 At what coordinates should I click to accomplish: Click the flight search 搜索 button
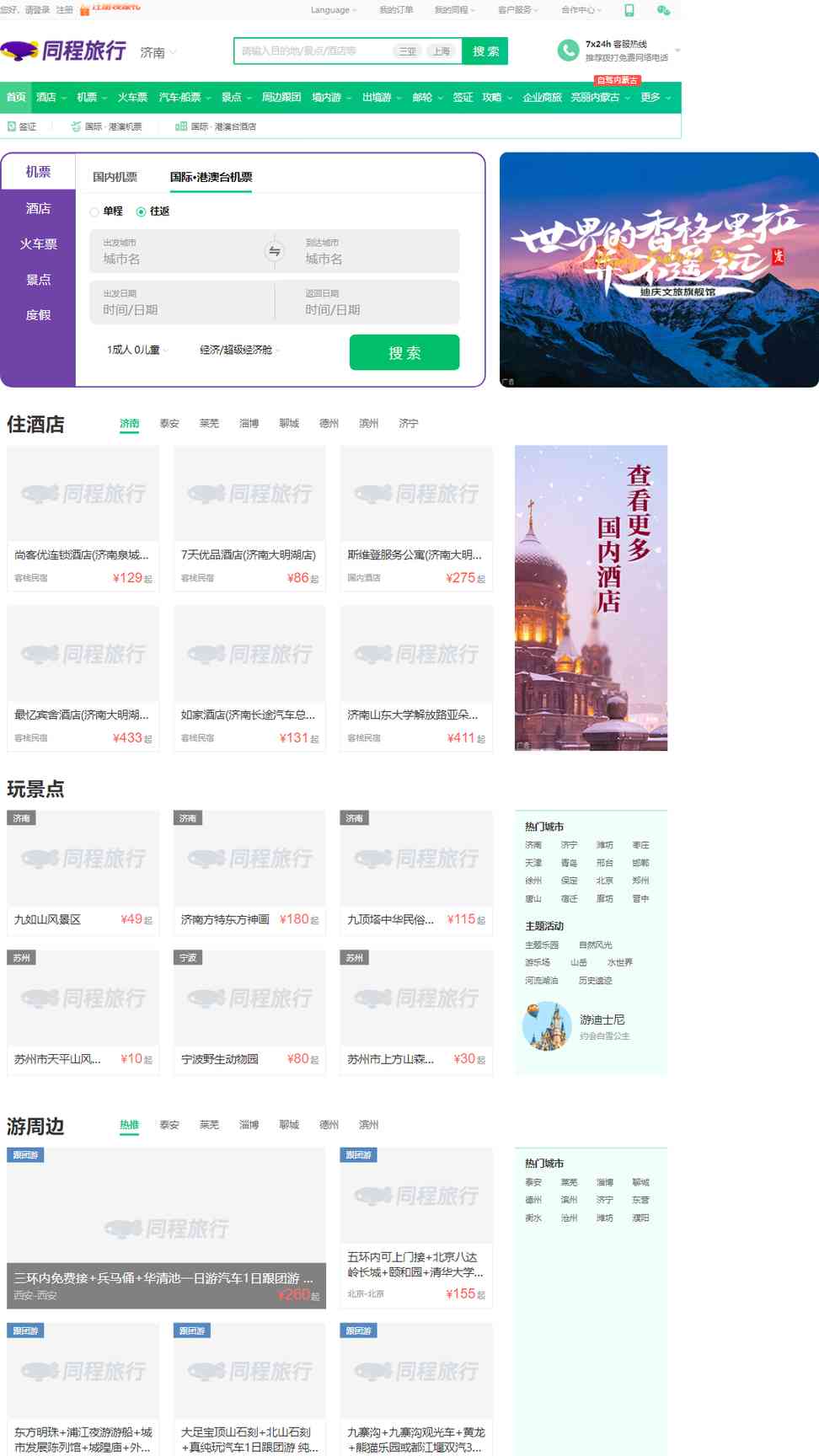click(x=404, y=352)
